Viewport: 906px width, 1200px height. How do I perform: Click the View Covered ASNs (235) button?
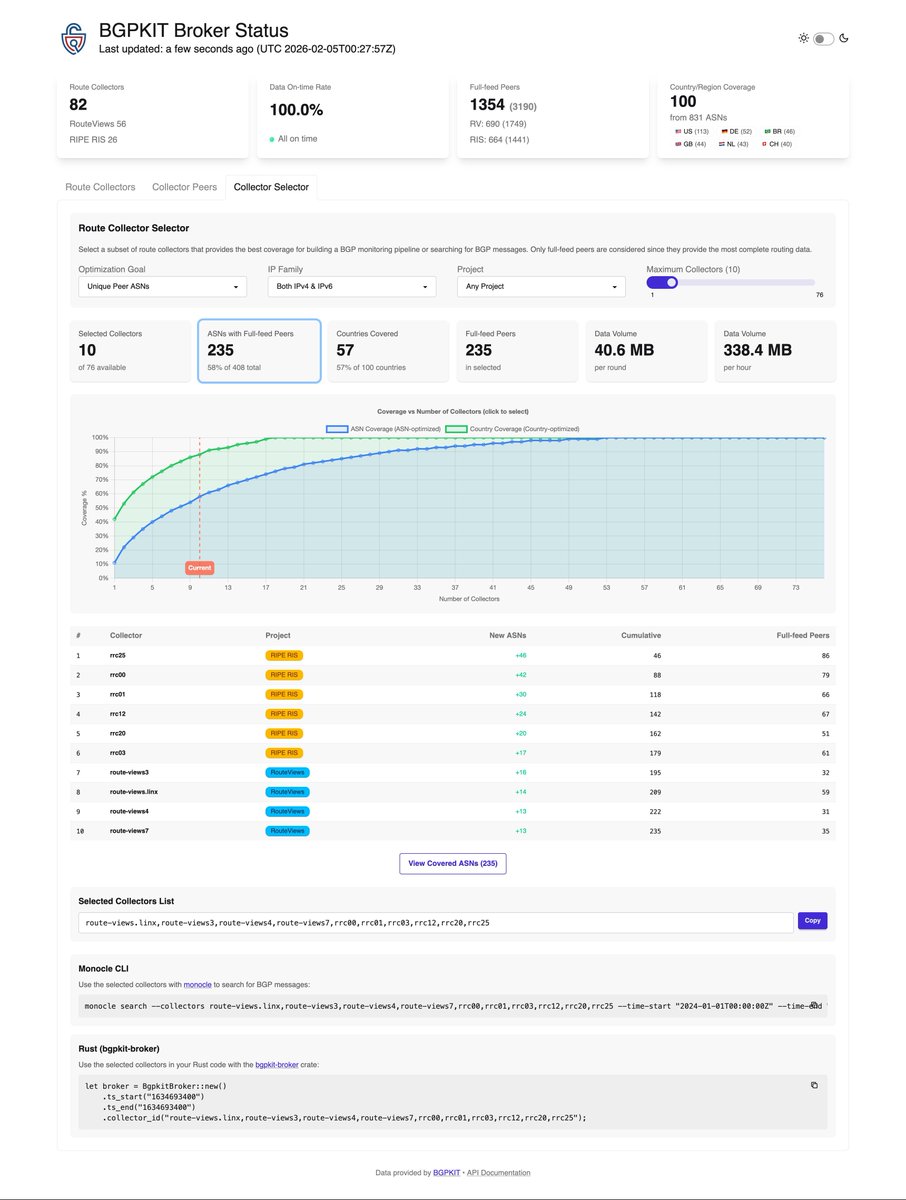(x=453, y=863)
